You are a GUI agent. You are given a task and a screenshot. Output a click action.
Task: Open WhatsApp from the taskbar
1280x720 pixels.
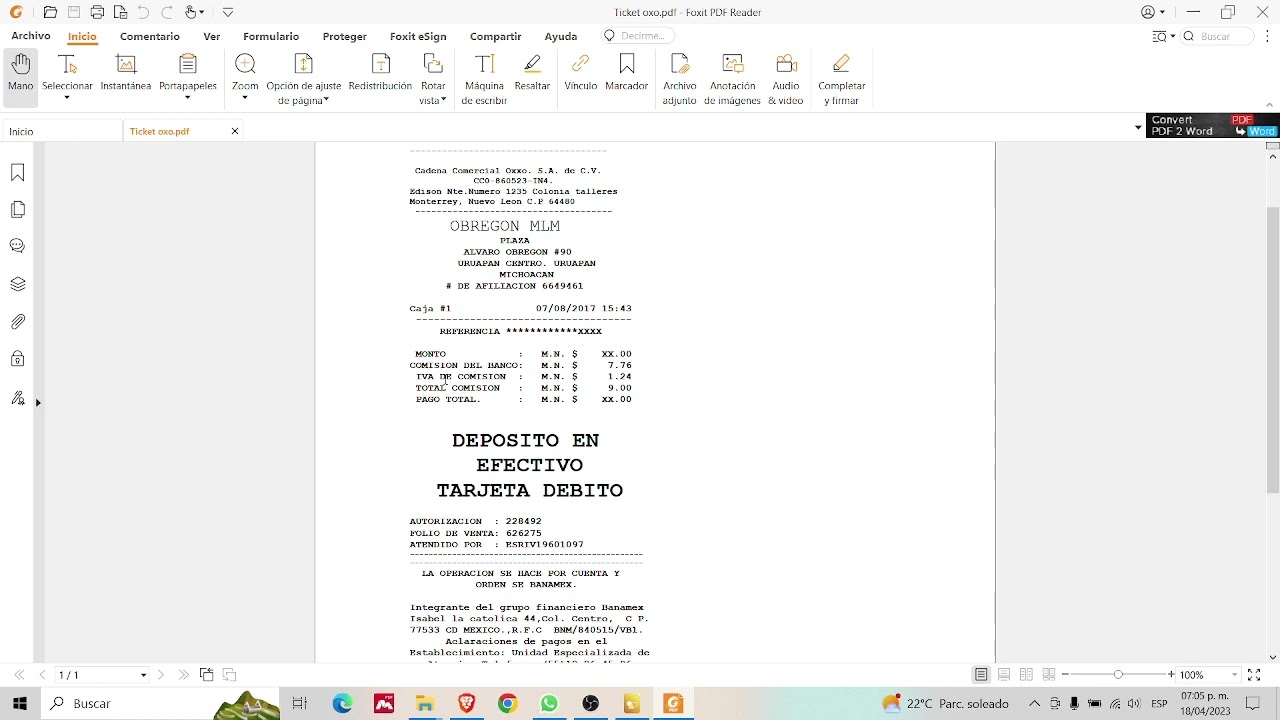point(549,704)
